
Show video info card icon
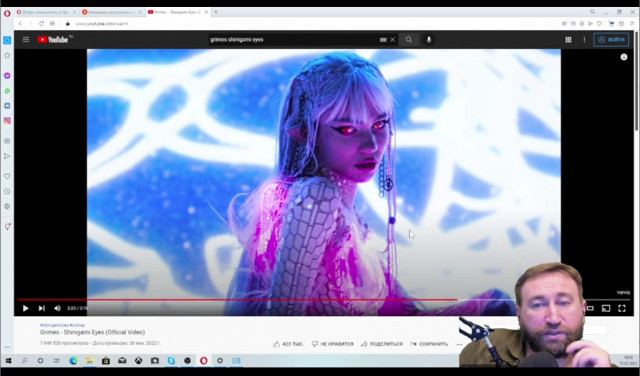pos(624,57)
